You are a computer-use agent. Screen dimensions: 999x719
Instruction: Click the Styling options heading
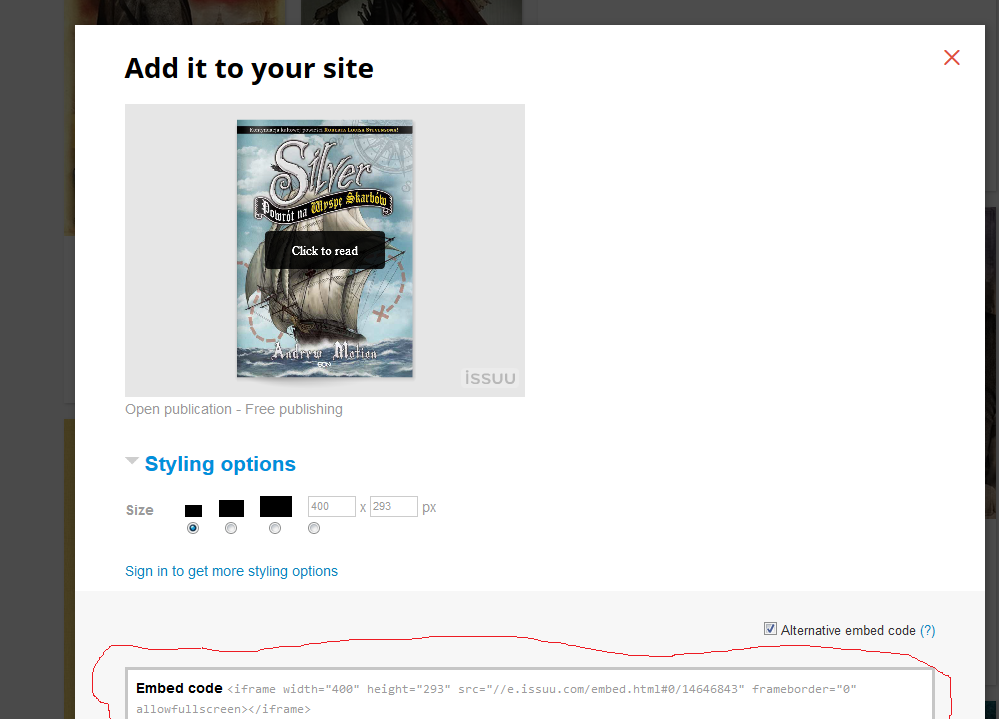(220, 464)
